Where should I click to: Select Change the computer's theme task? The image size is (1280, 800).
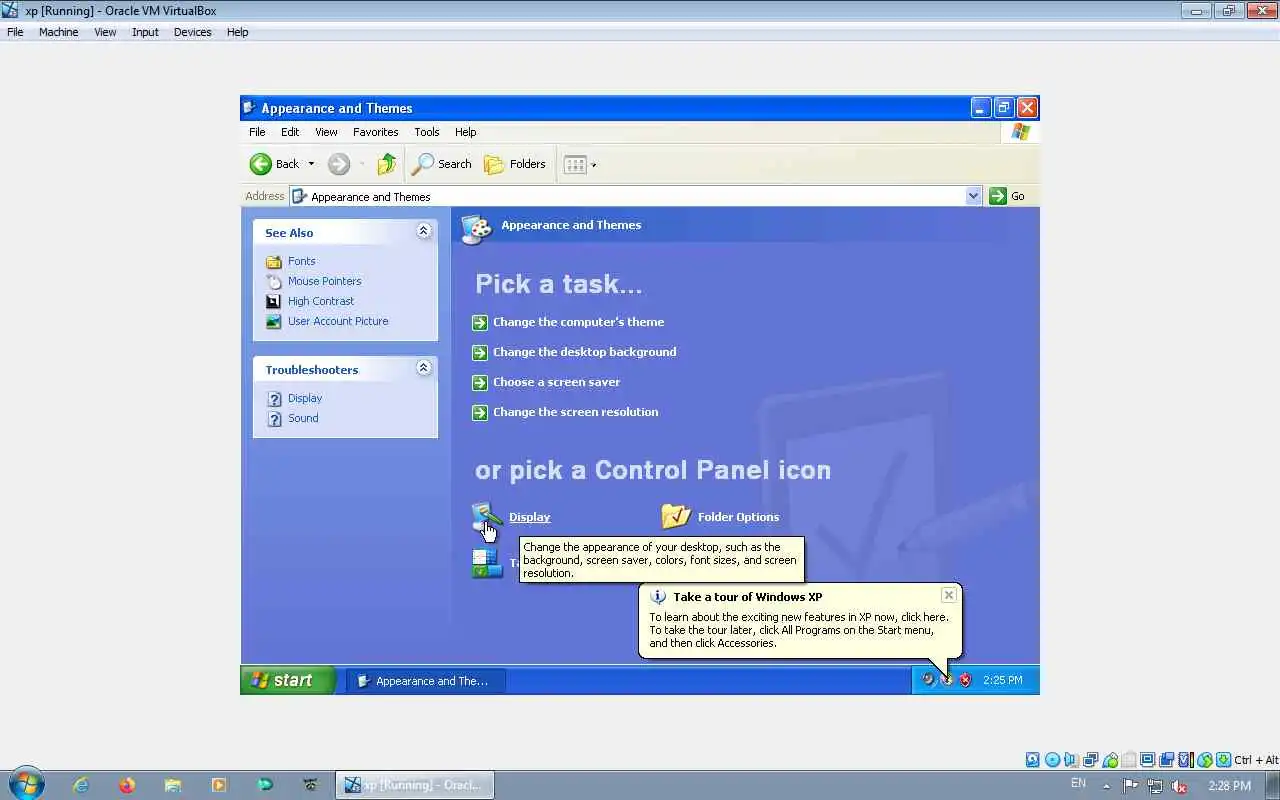pyautogui.click(x=578, y=322)
